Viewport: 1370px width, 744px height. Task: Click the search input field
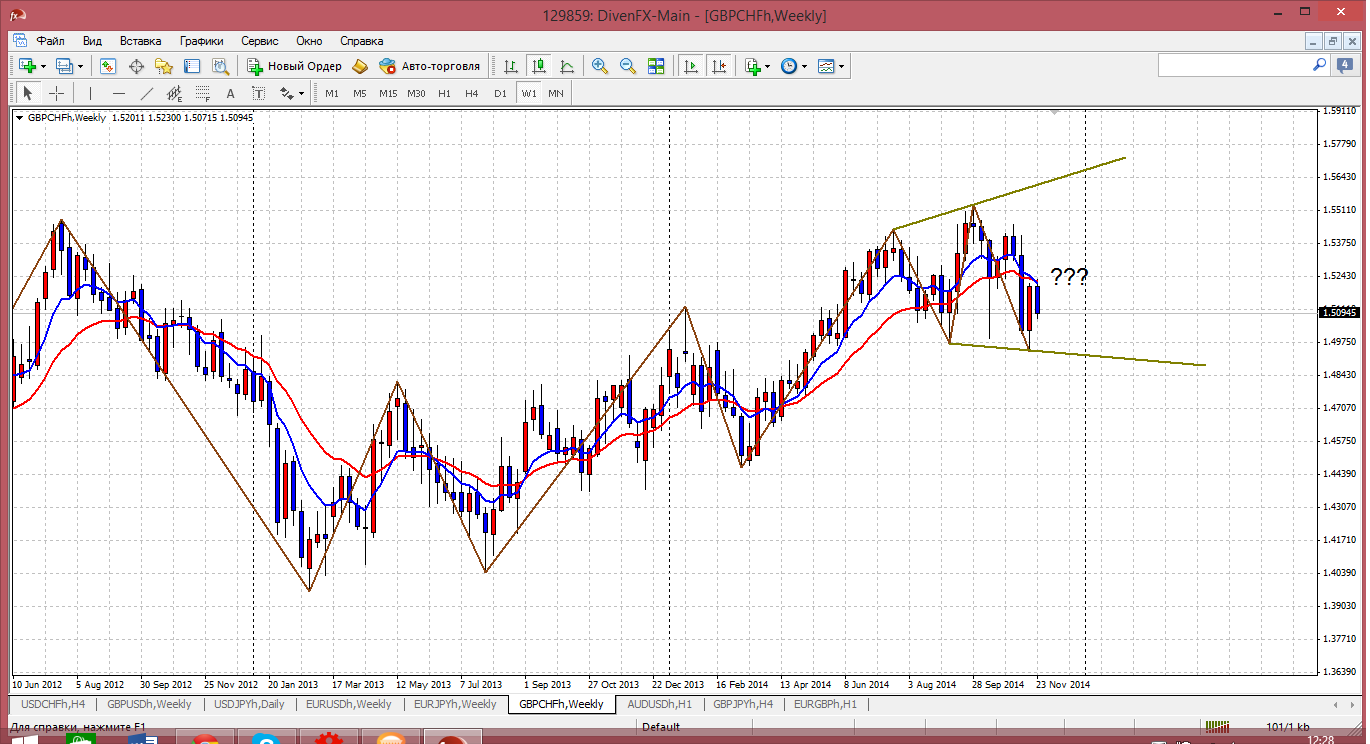click(1235, 65)
